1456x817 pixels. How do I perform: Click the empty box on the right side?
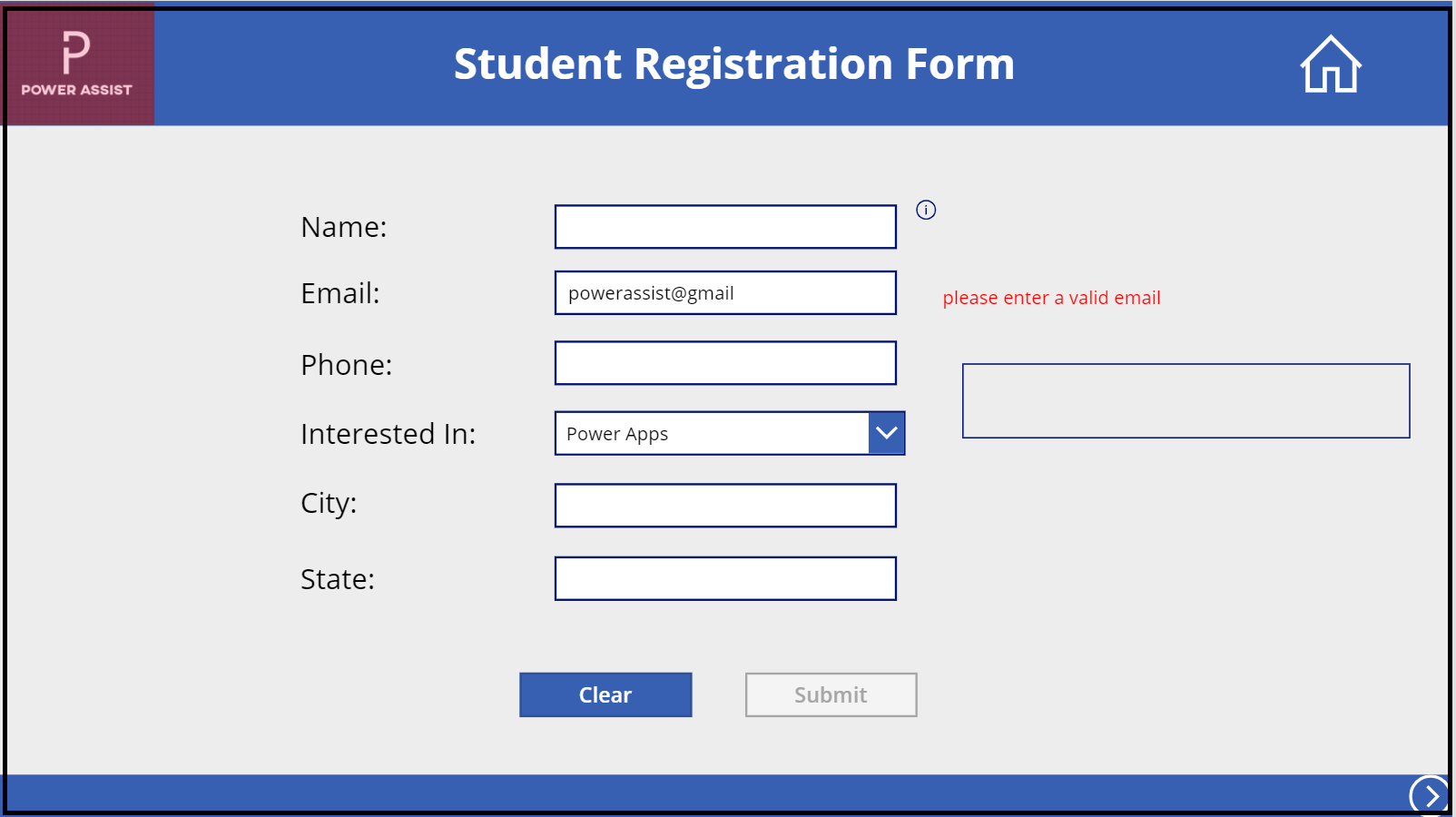[1185, 400]
